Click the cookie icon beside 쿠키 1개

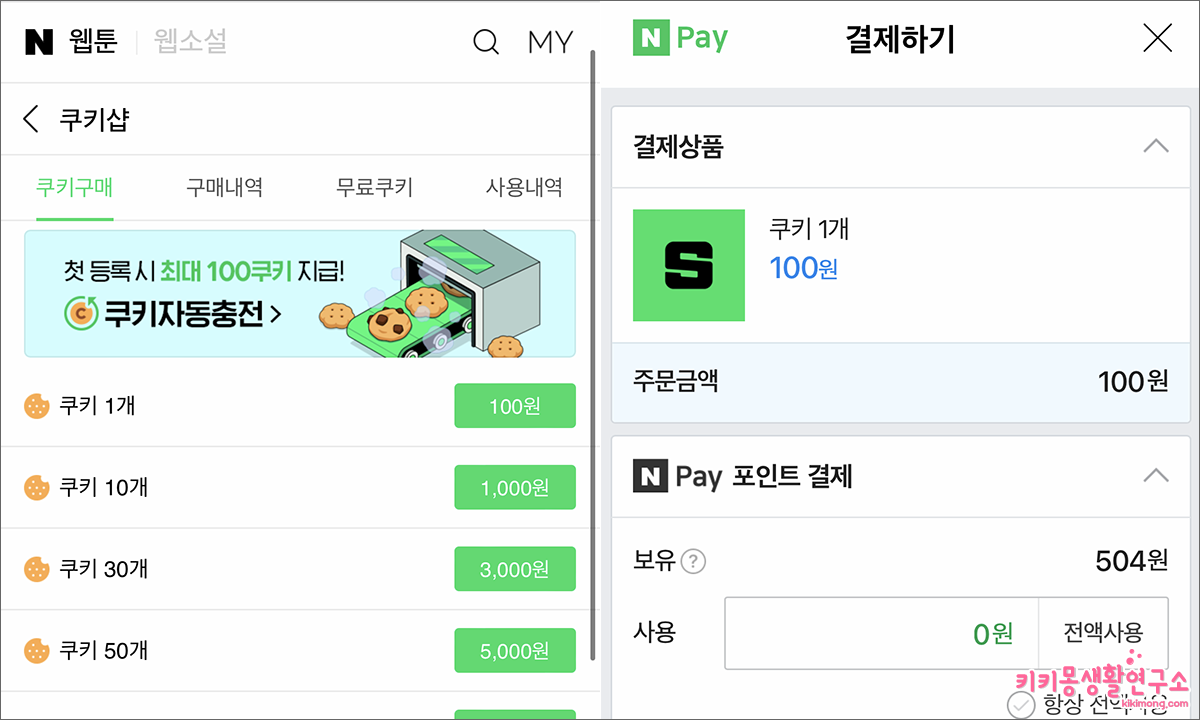click(x=37, y=405)
